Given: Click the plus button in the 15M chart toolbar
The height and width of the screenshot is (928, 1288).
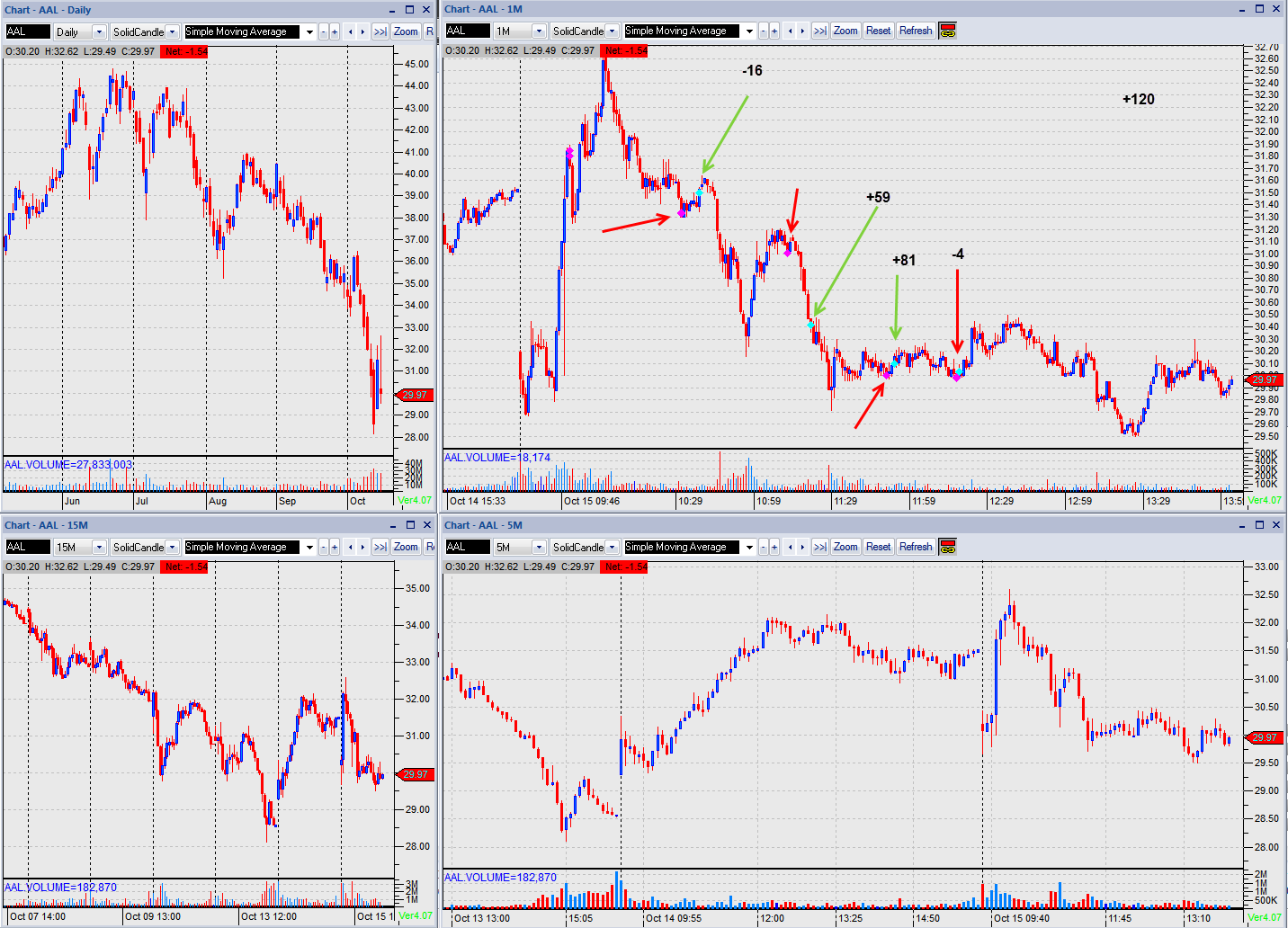Looking at the screenshot, I should coord(335,547).
